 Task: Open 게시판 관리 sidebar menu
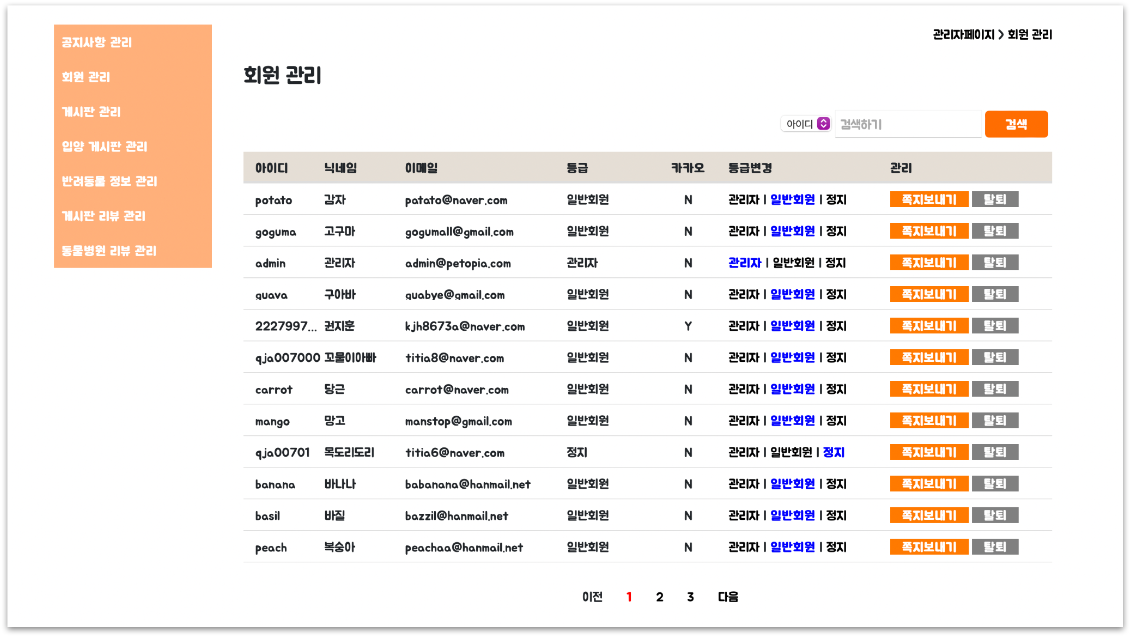tap(91, 112)
